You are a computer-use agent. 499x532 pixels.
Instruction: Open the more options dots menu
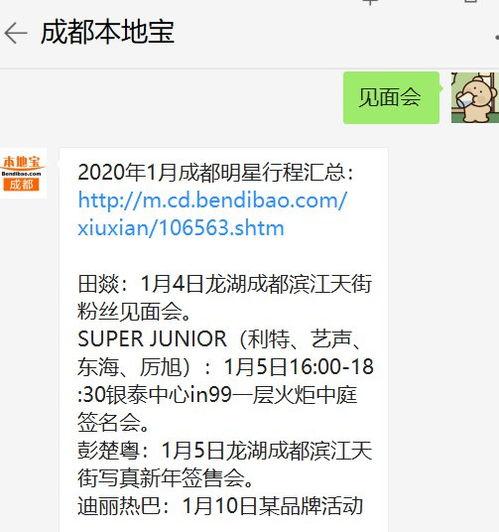click(496, 36)
